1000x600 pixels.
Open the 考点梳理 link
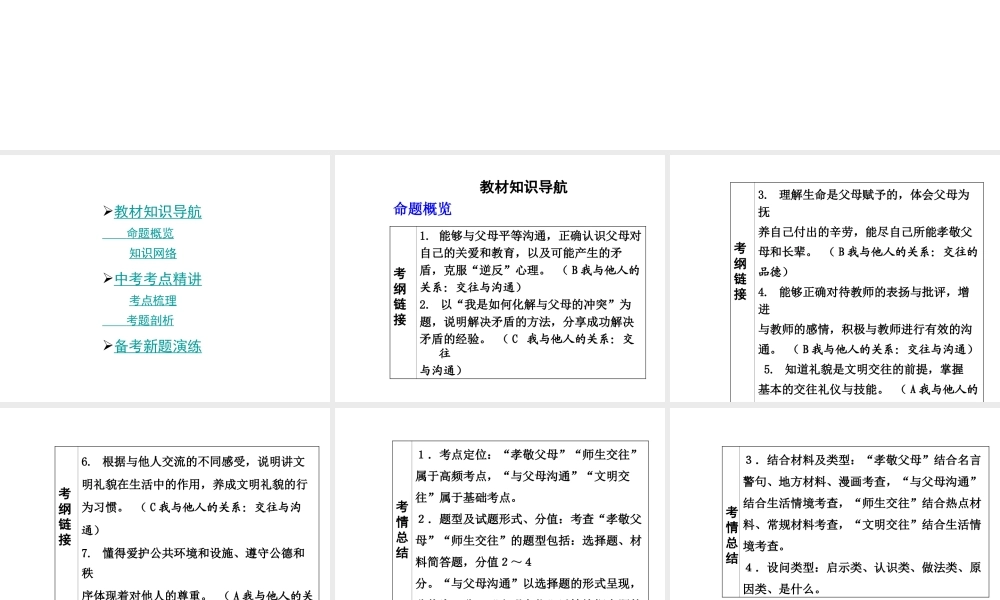tap(153, 300)
